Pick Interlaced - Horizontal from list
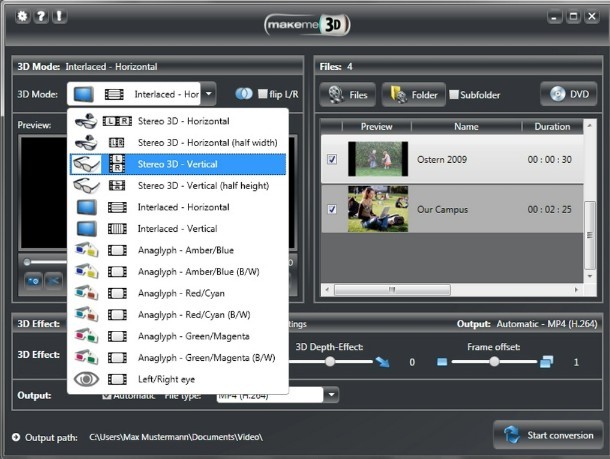Viewport: 610px width, 459px height. click(x=178, y=207)
